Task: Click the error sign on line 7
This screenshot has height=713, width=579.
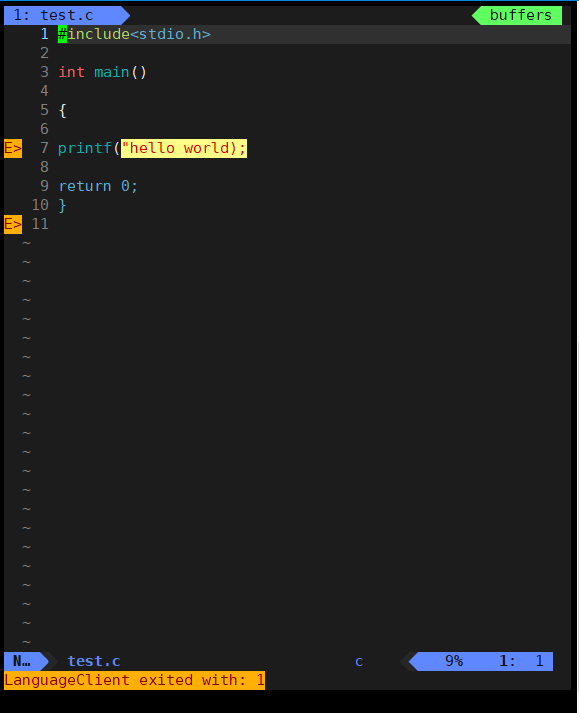Action: click(x=13, y=148)
